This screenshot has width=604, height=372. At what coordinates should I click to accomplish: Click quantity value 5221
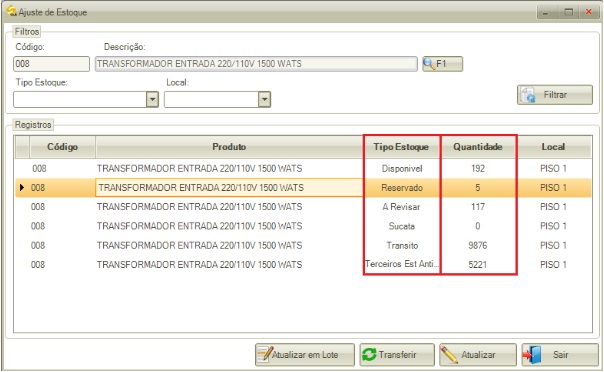pos(478,265)
